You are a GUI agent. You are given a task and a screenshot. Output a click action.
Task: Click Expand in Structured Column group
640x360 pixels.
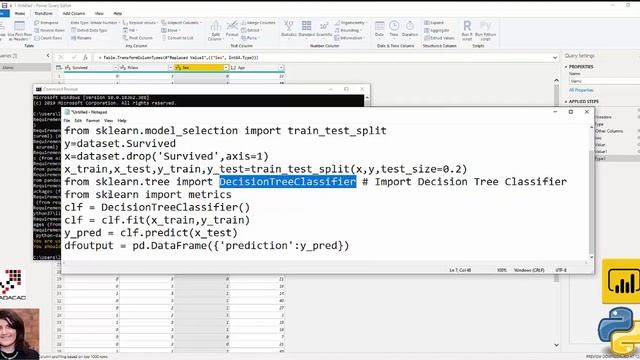click(x=434, y=23)
